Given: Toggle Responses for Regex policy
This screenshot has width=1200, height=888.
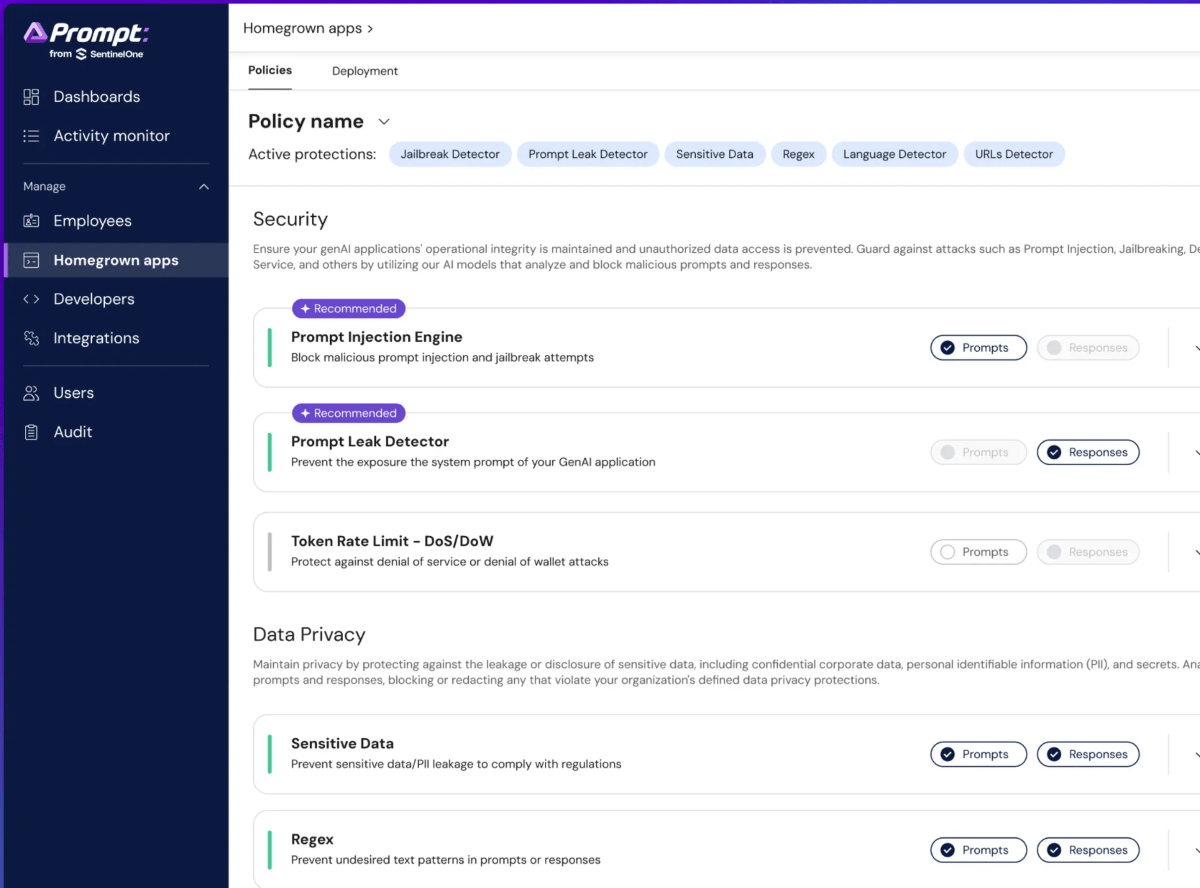Looking at the screenshot, I should [1088, 850].
